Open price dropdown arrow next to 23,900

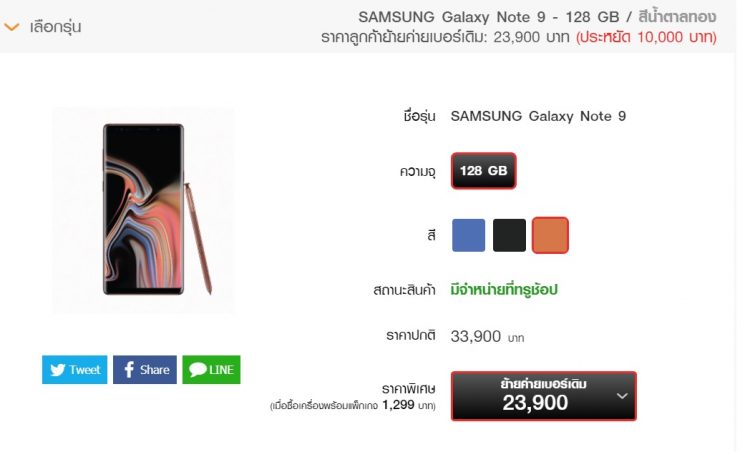[622, 396]
